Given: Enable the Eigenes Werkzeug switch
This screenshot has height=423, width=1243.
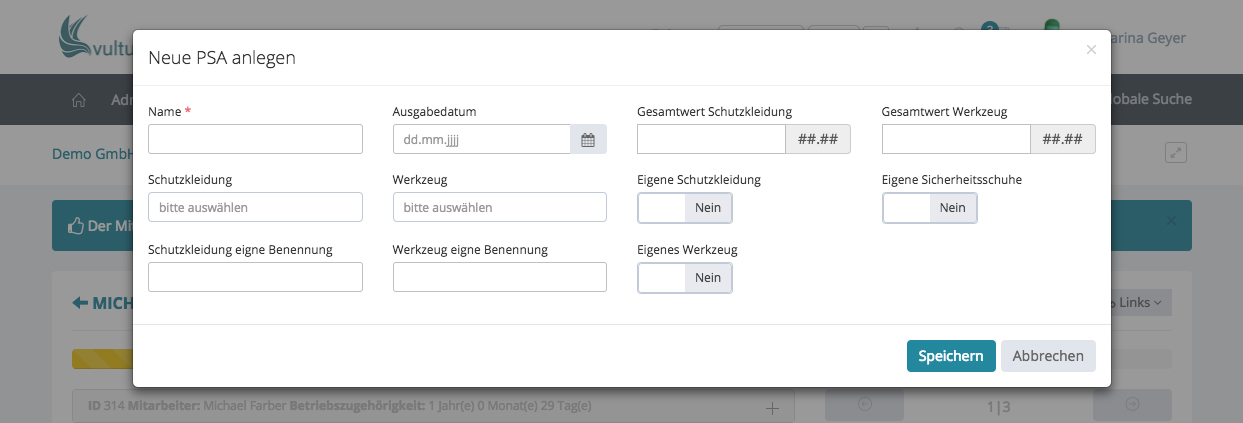Looking at the screenshot, I should tap(685, 278).
